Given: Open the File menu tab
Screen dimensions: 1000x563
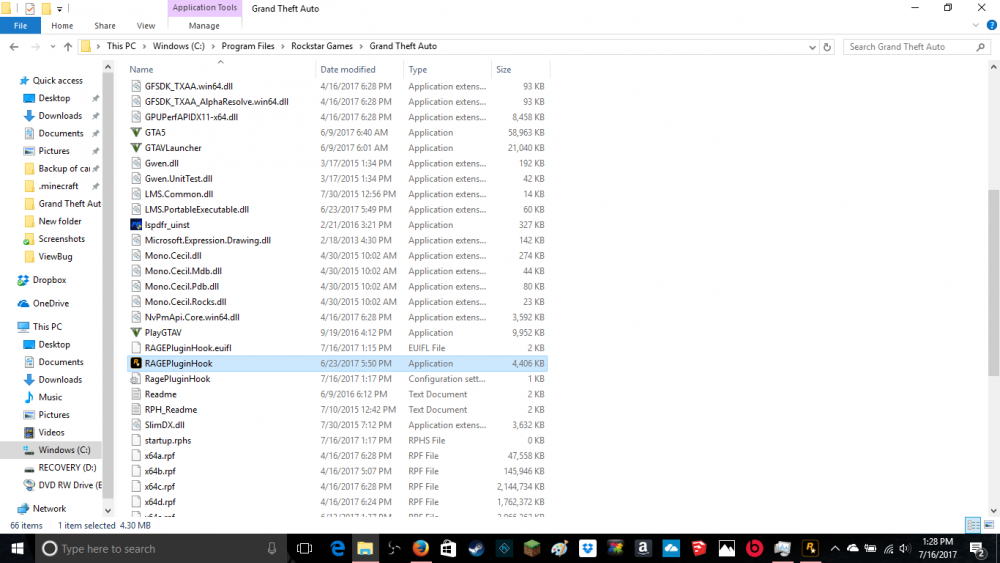Looking at the screenshot, I should click(20, 26).
